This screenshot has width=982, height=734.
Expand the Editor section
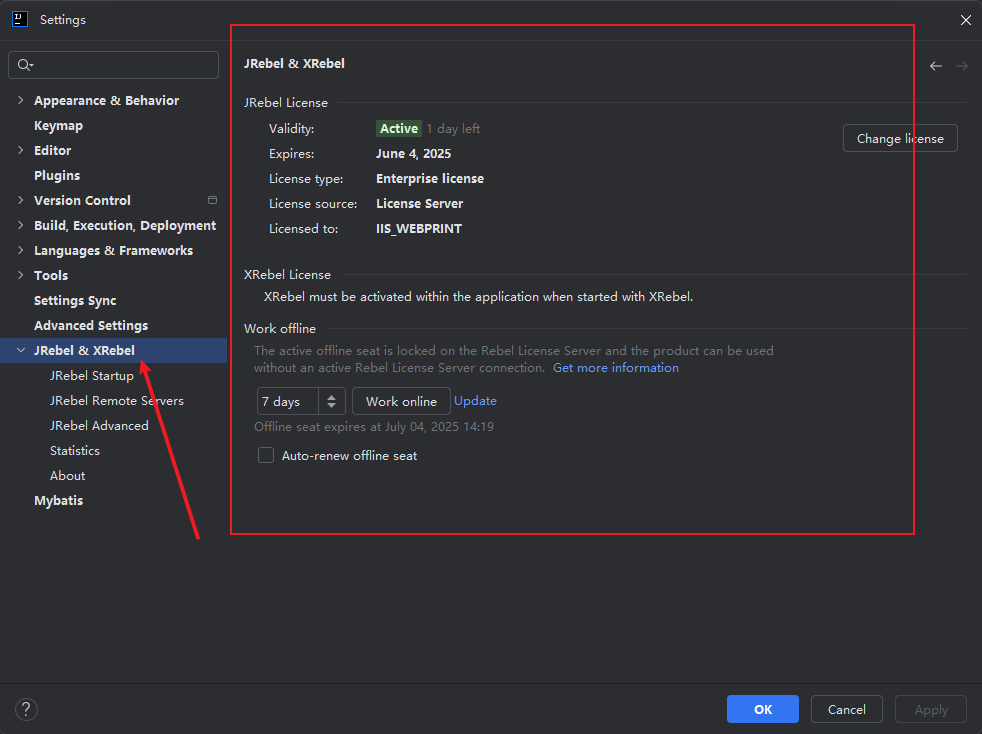(x=21, y=150)
